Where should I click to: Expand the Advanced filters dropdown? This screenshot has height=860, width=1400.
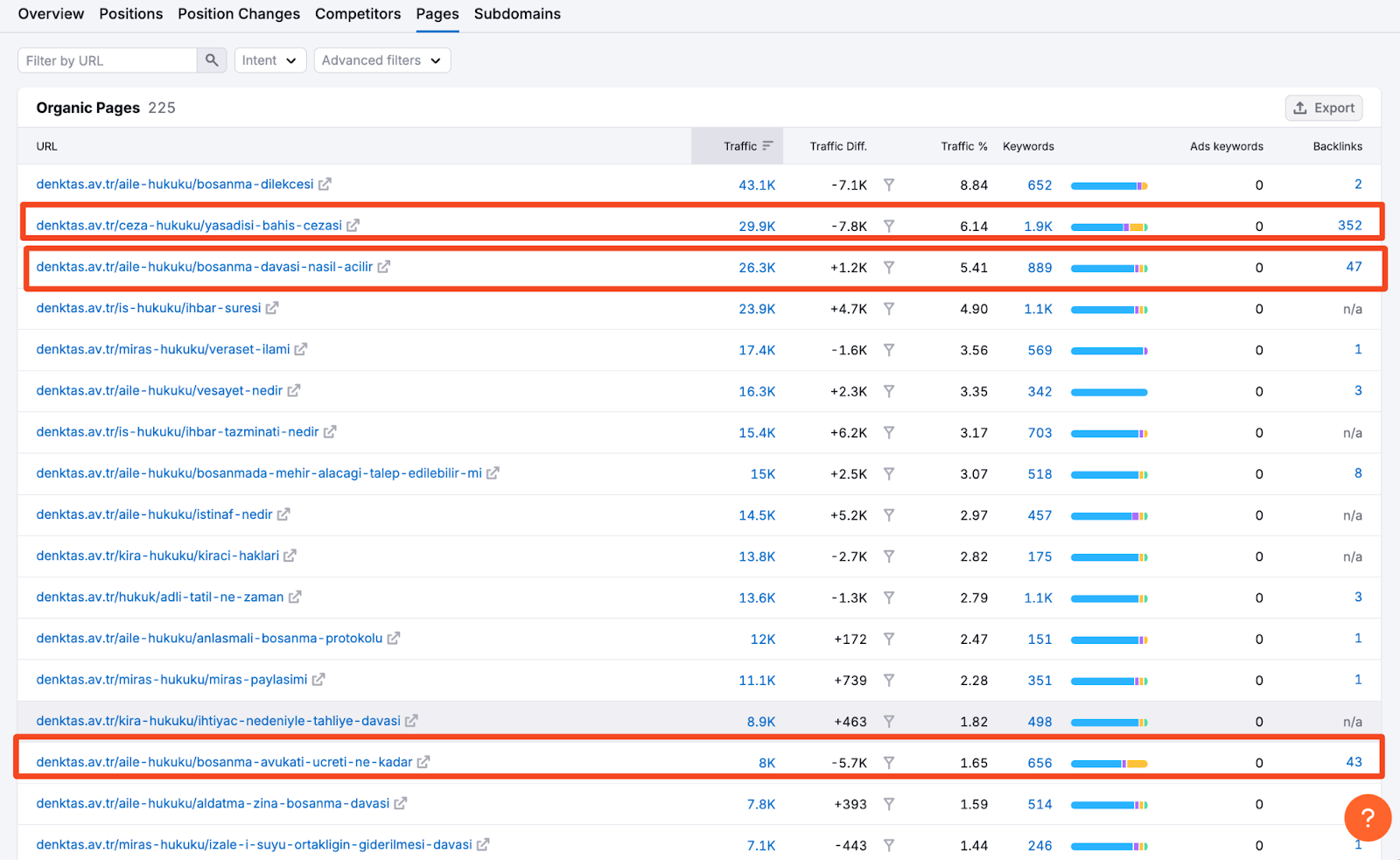pyautogui.click(x=382, y=60)
